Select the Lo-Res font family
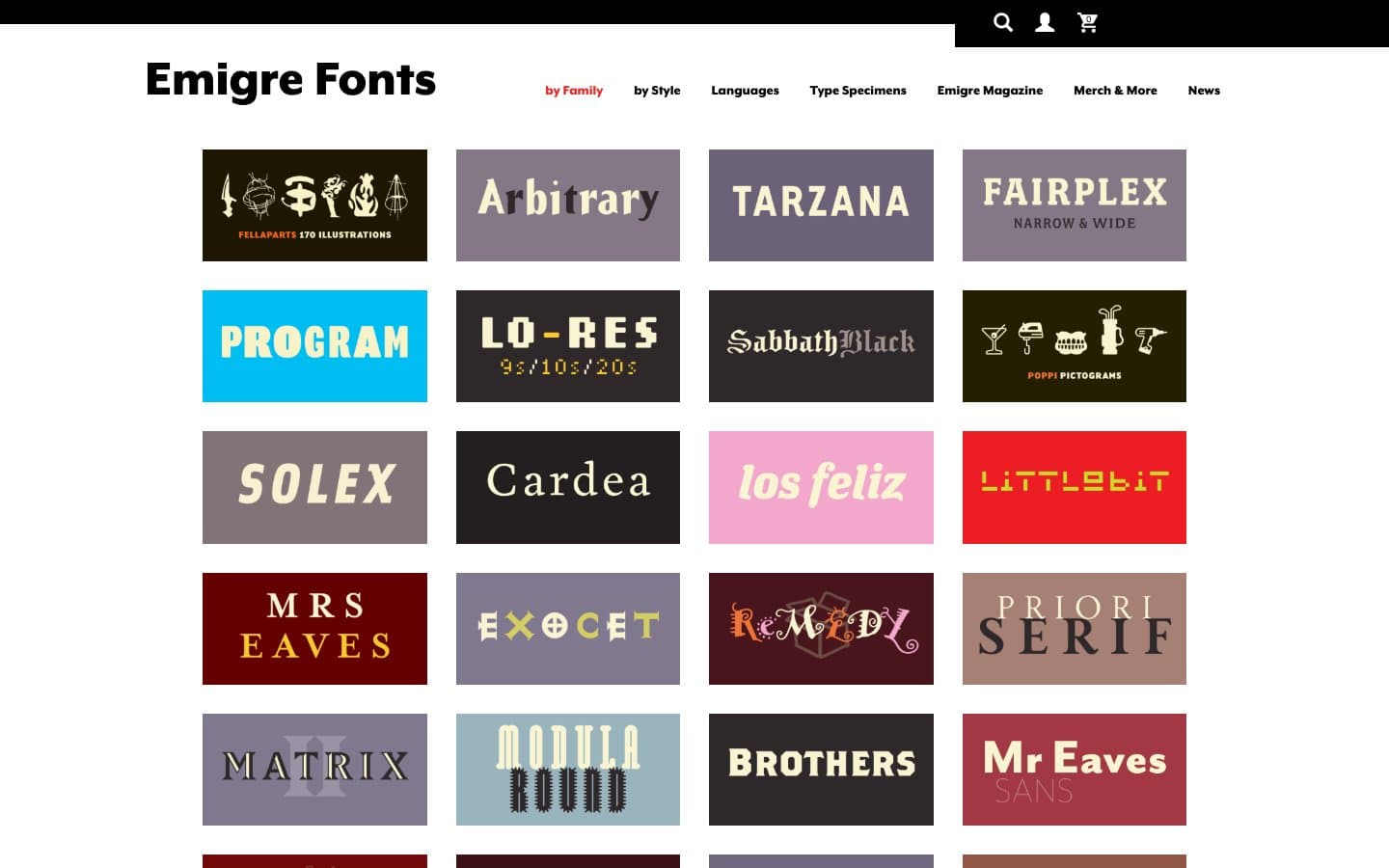The image size is (1389, 868). tap(567, 345)
